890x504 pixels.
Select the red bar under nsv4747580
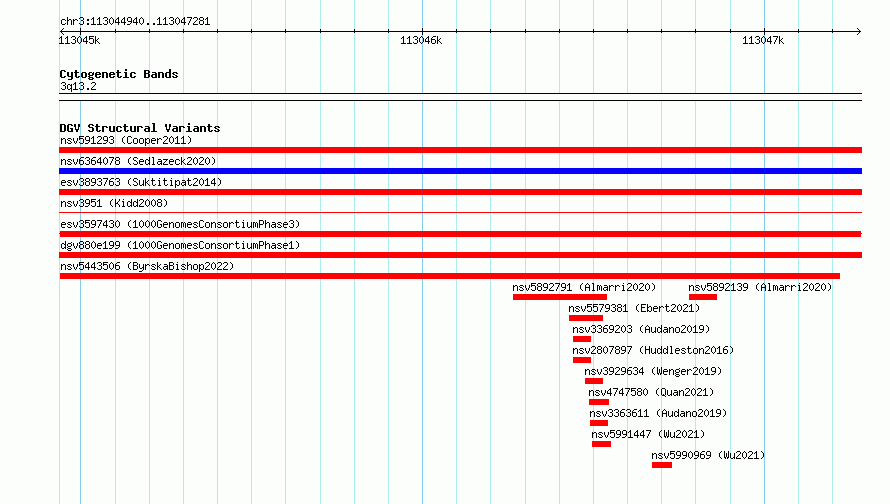point(599,402)
